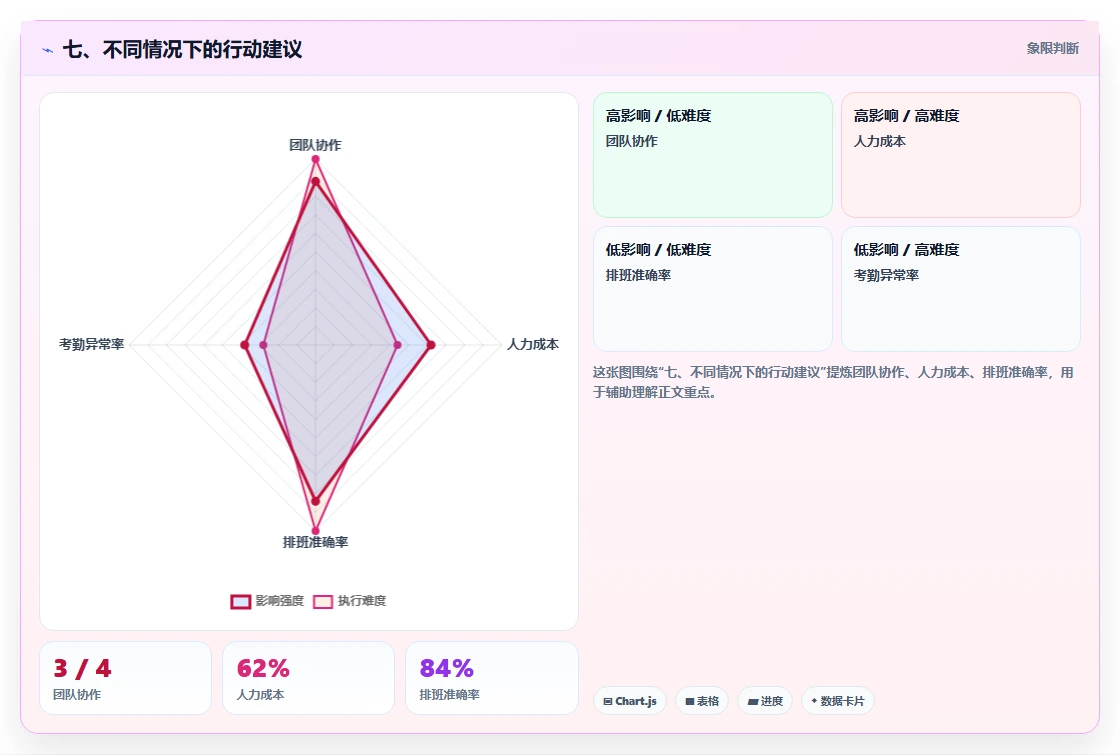Image resolution: width=1120 pixels, height=755 pixels.
Task: Click the 数据卡片 tag chip
Action: click(x=838, y=701)
